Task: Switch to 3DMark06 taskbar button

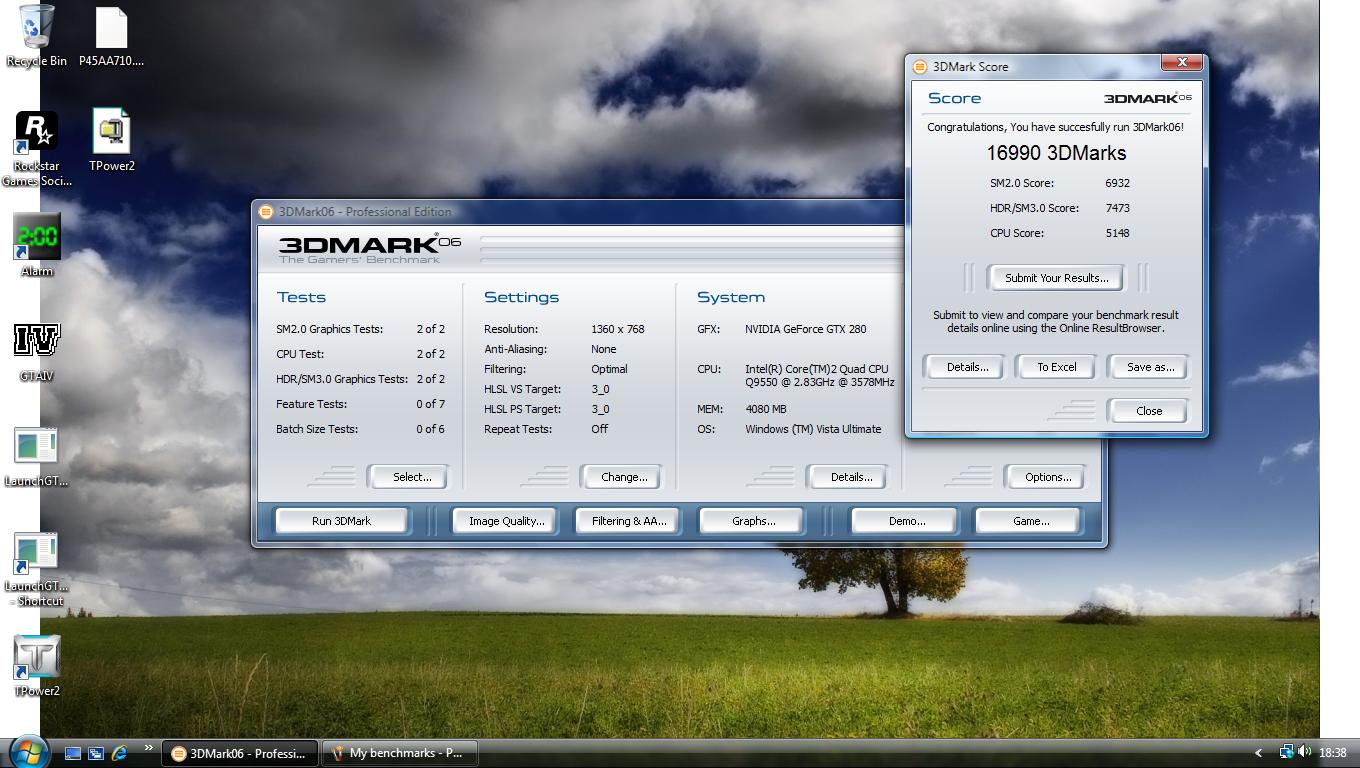Action: click(240, 753)
